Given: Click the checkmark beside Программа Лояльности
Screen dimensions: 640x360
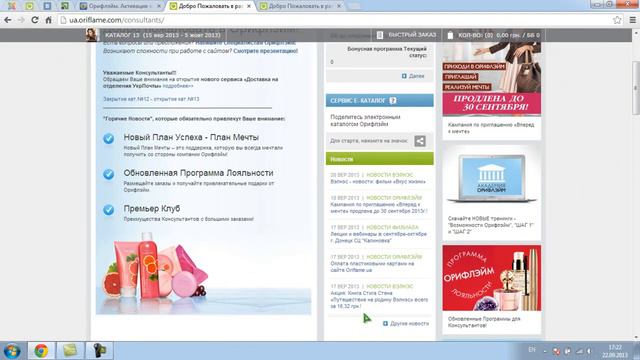Looking at the screenshot, I should coord(109,174).
